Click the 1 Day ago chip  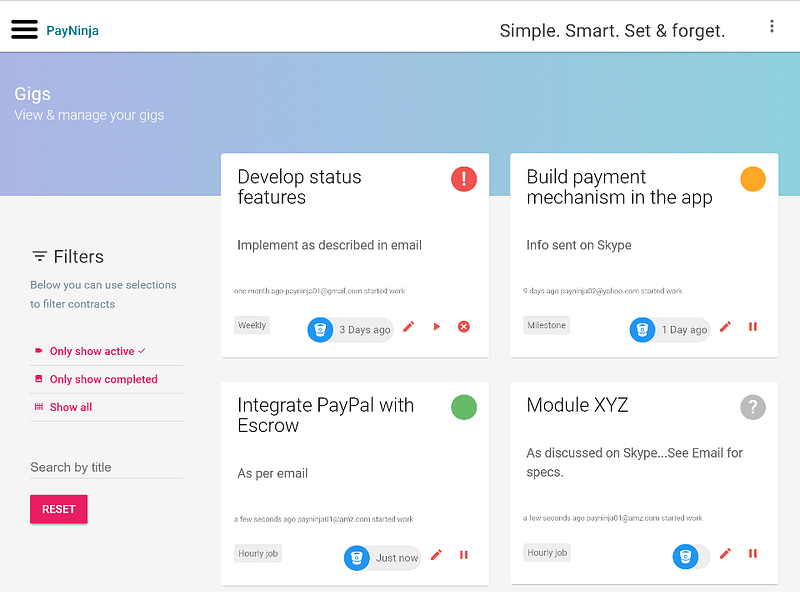670,330
